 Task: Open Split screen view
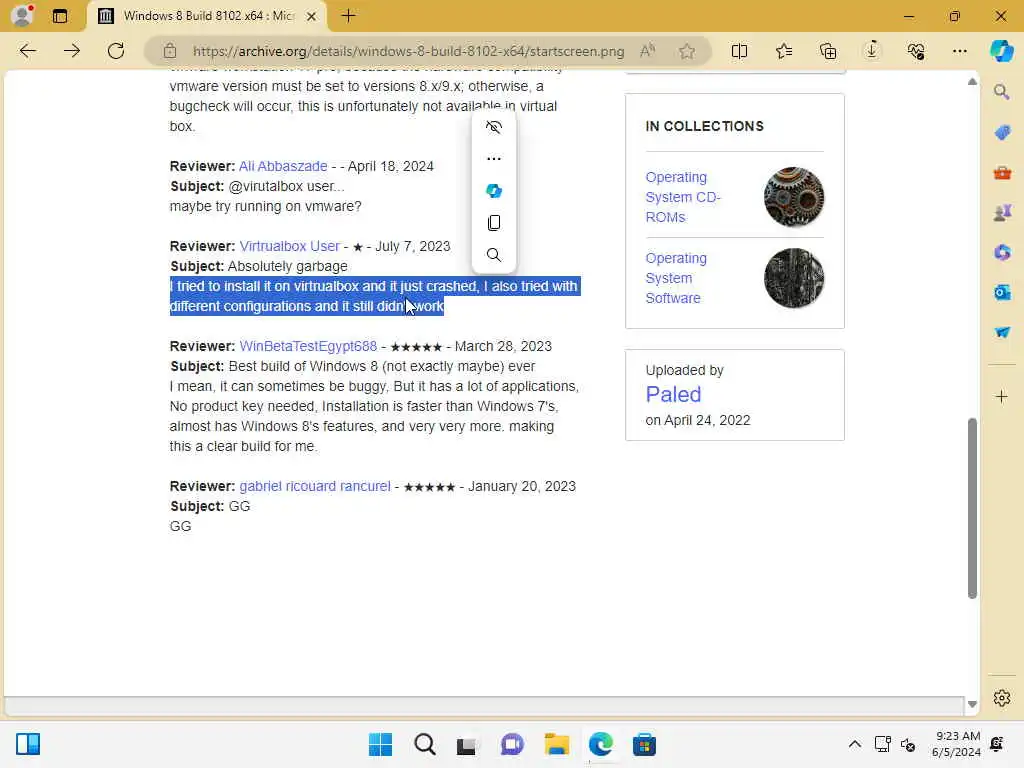tap(739, 51)
